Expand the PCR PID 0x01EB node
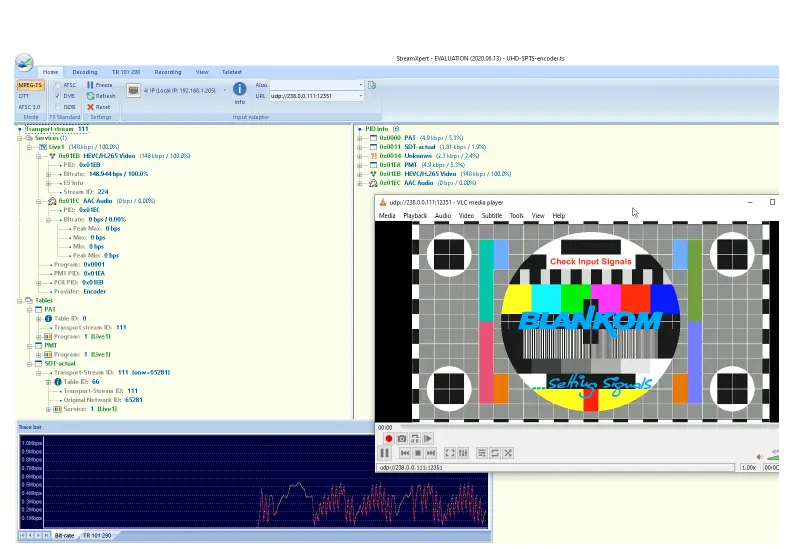 39,282
